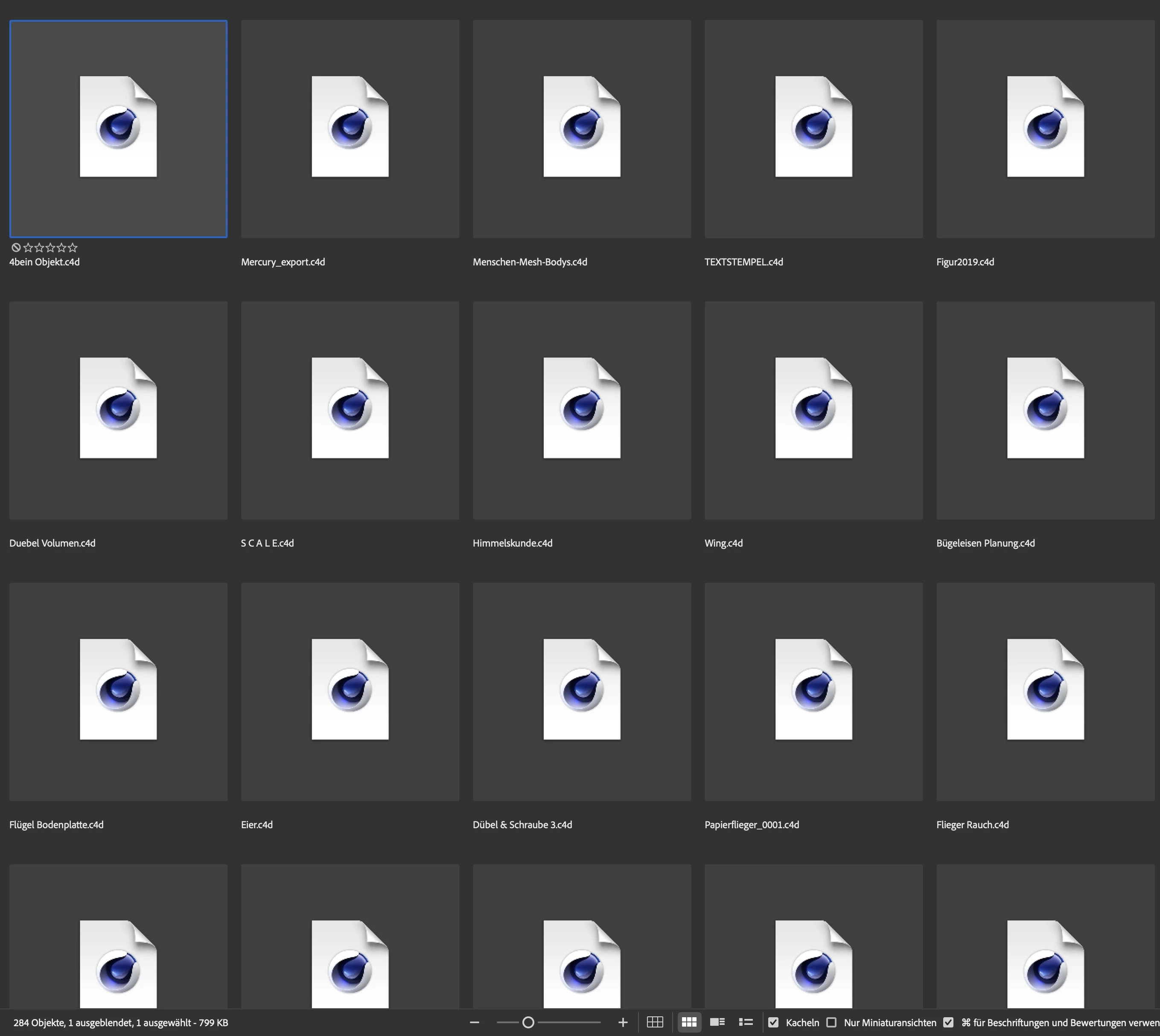Viewport: 1160px width, 1036px height.
Task: Enable Nur Miniaturansichten checkbox
Action: 831,1022
